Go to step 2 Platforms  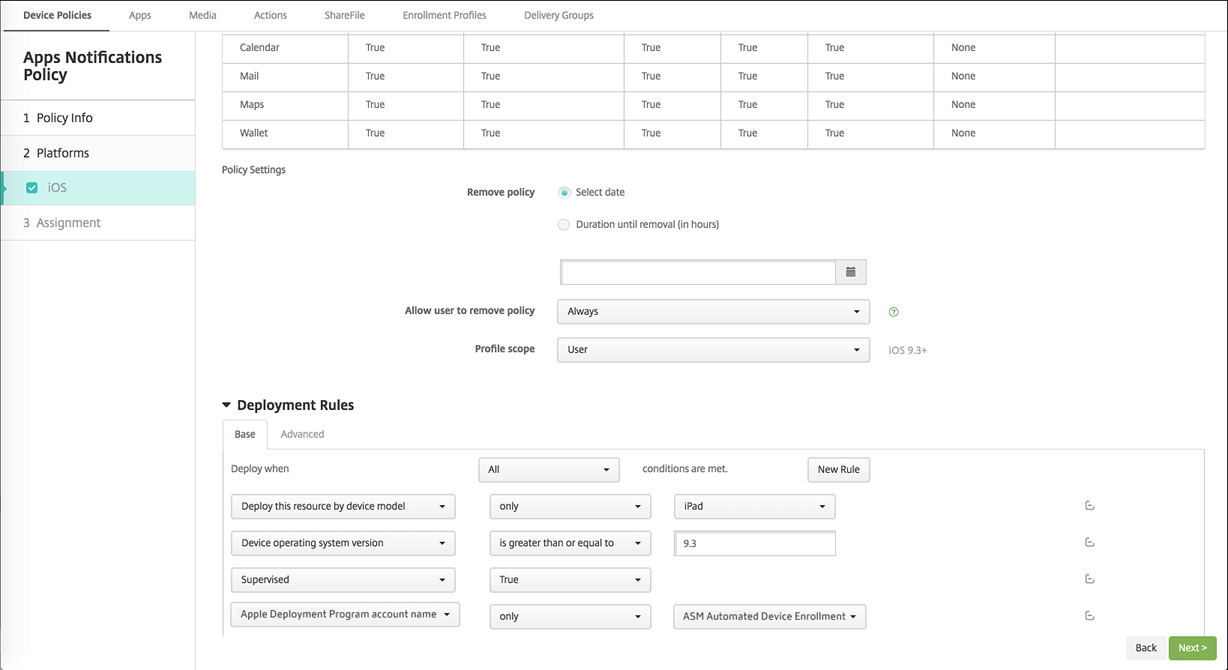98,153
